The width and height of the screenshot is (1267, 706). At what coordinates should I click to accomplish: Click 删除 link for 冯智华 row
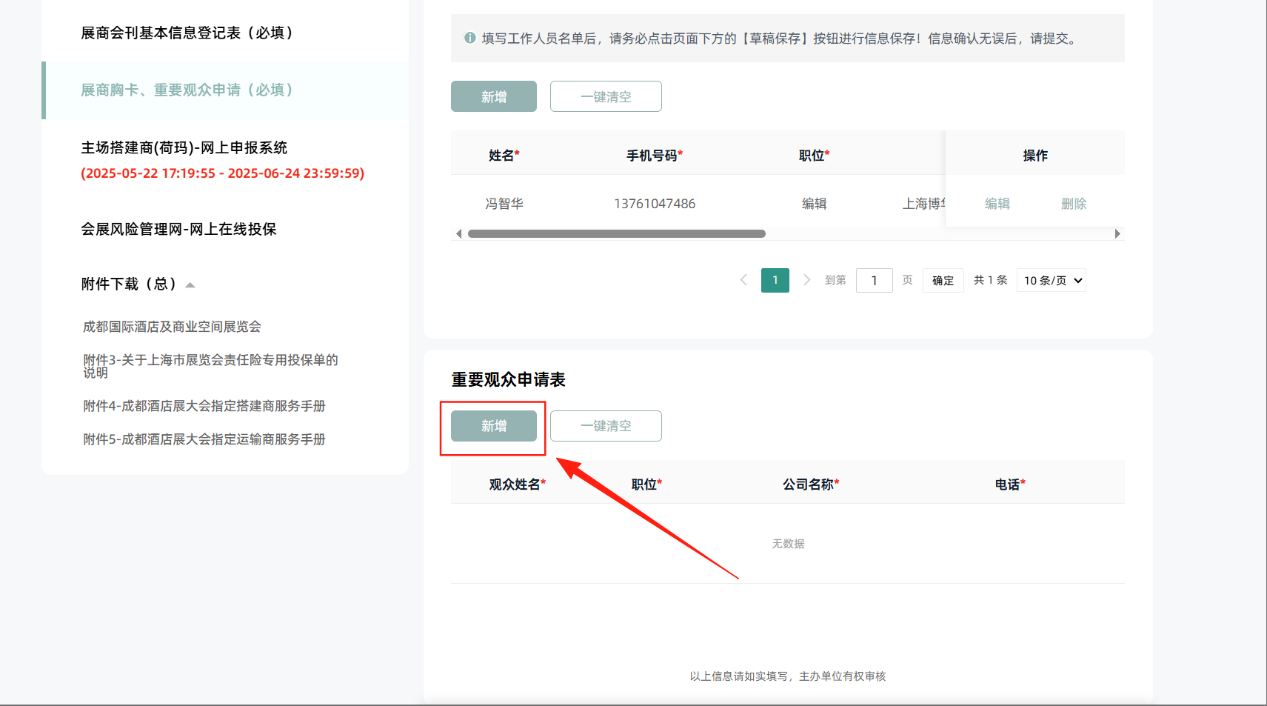click(x=1074, y=204)
